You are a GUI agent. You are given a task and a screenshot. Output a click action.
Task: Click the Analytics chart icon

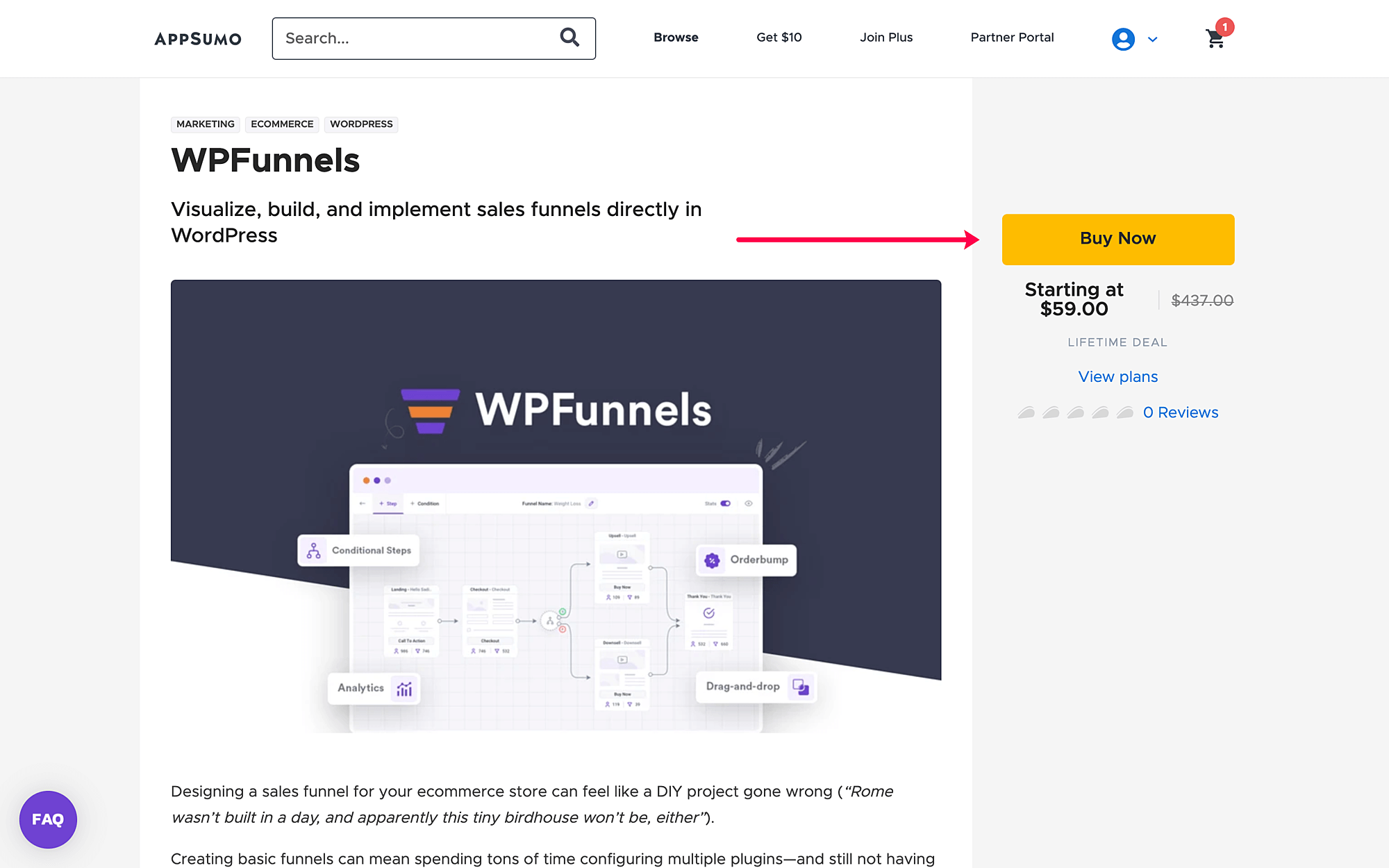(x=404, y=689)
